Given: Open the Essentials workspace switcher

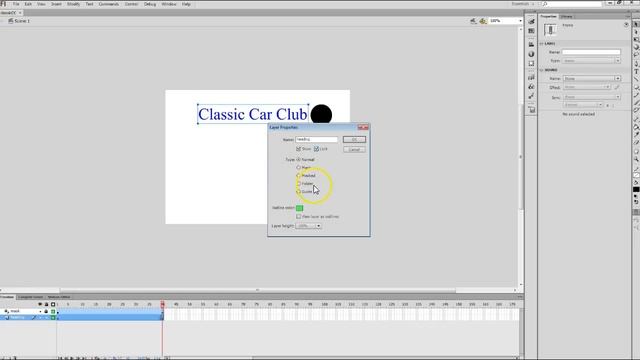Looking at the screenshot, I should (x=524, y=4).
